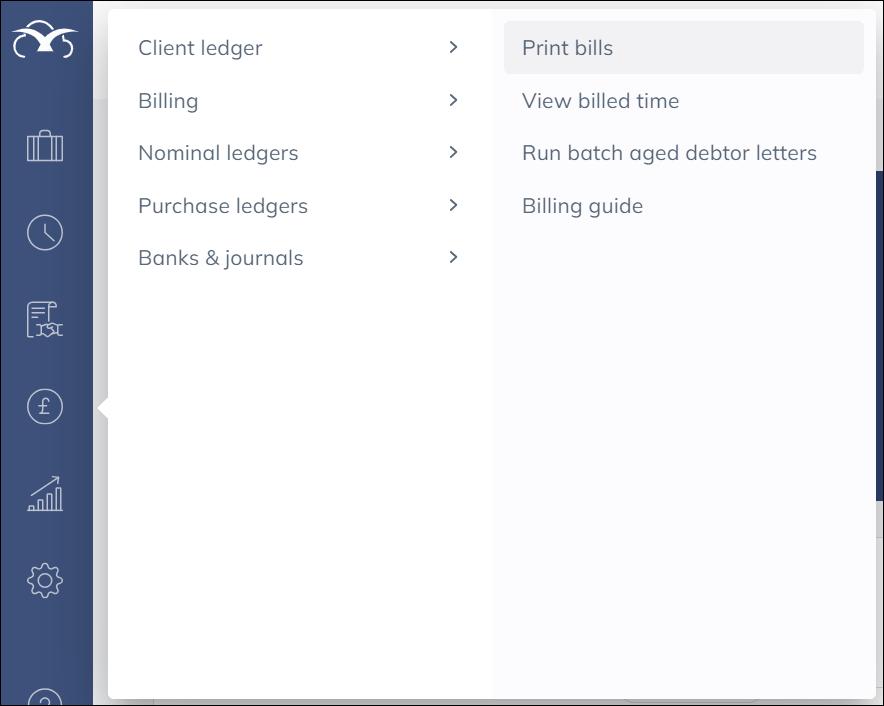
Task: Open the bar chart reports icon
Action: click(x=45, y=493)
